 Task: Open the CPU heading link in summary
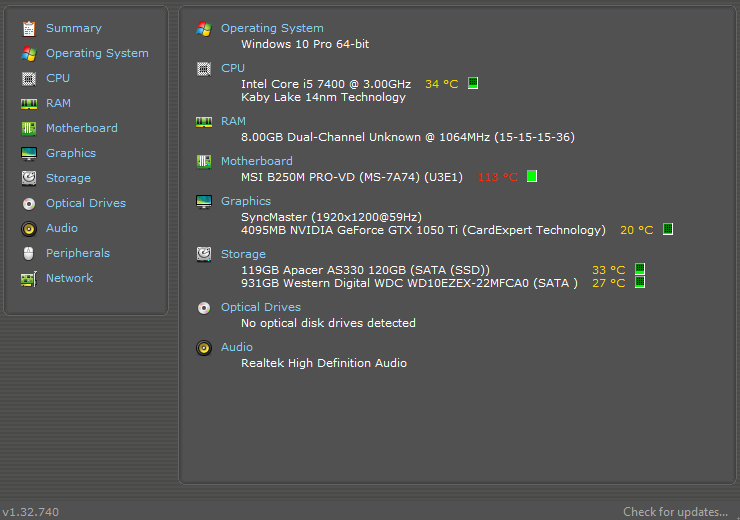(233, 68)
